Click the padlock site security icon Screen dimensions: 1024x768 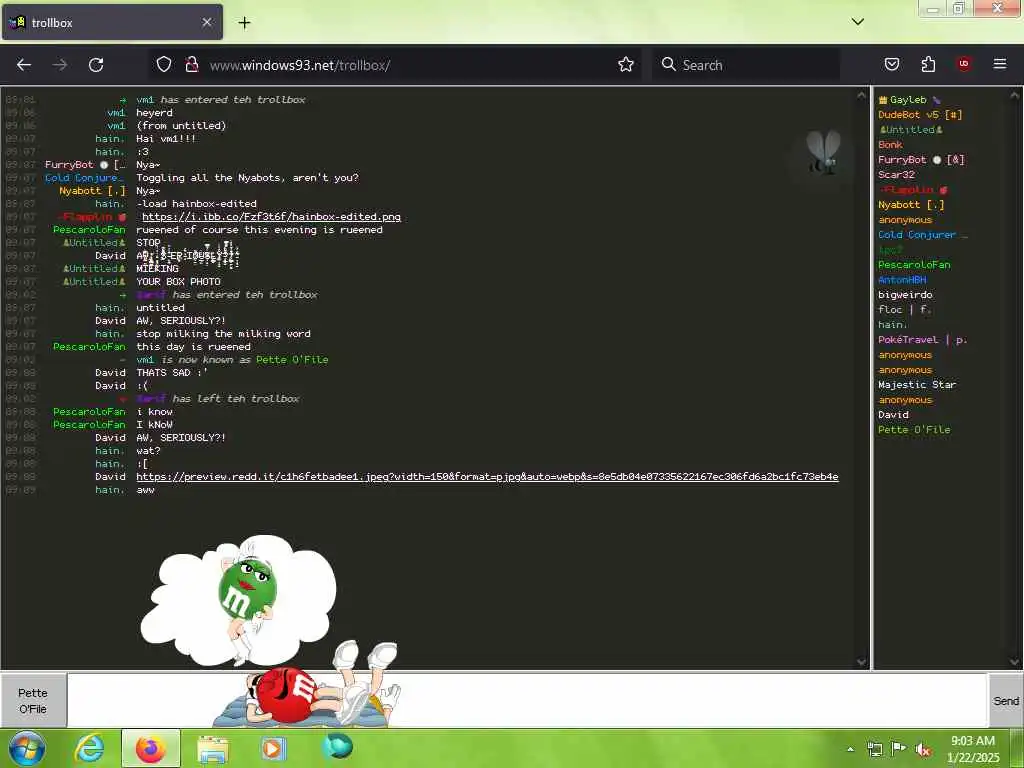point(192,64)
